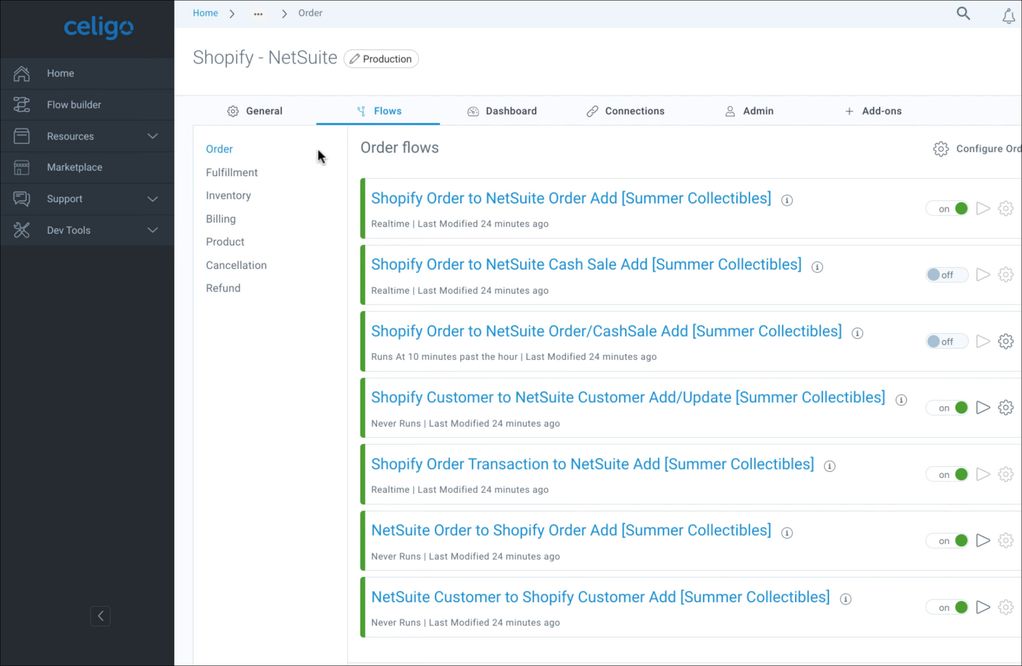Turn off Shopify Customer to NetSuite Customer Add/Update flow
This screenshot has height=666, width=1022.
(x=947, y=408)
